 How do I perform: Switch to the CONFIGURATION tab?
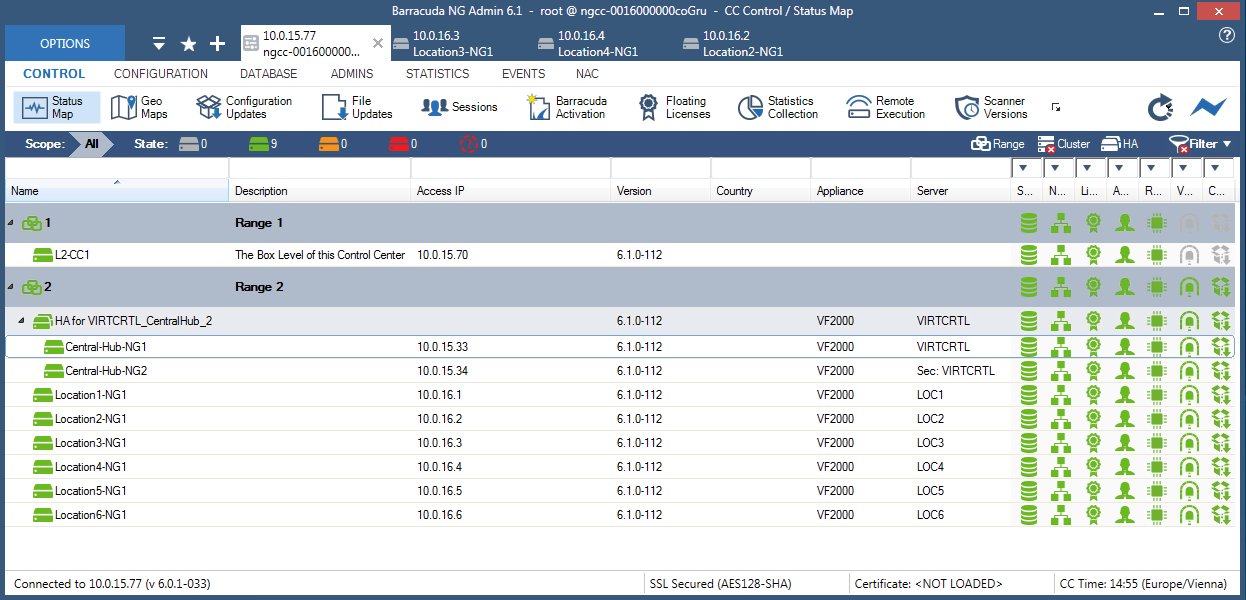click(x=161, y=74)
